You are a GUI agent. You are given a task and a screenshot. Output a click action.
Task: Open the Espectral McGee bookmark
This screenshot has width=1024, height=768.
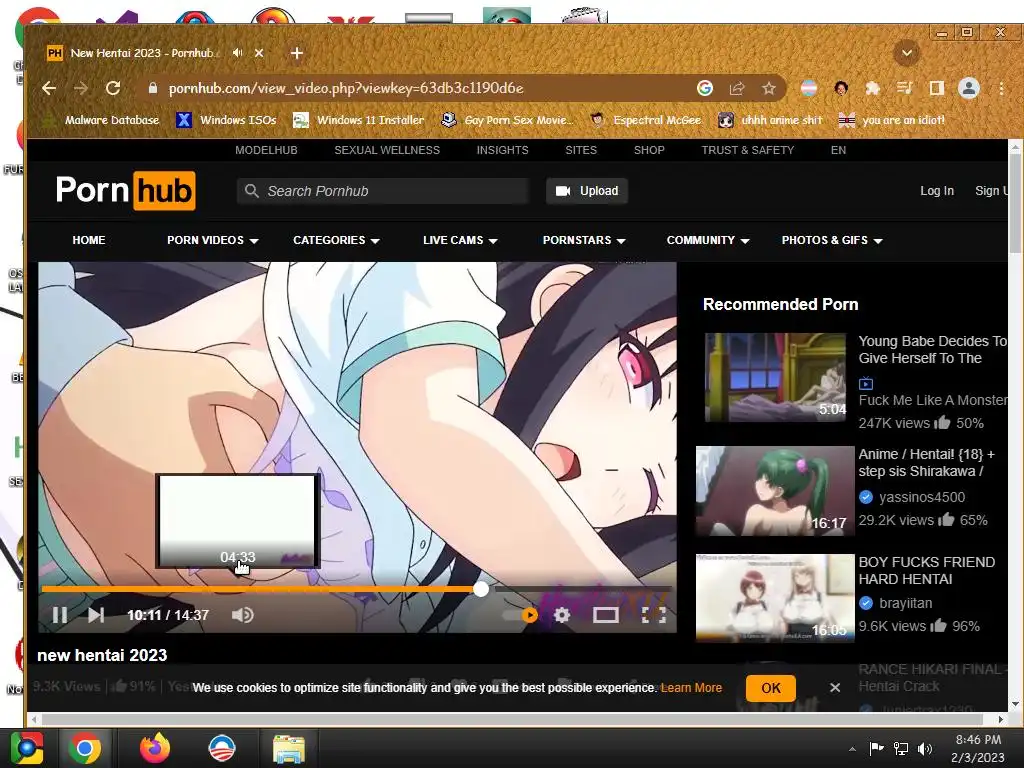pyautogui.click(x=646, y=120)
